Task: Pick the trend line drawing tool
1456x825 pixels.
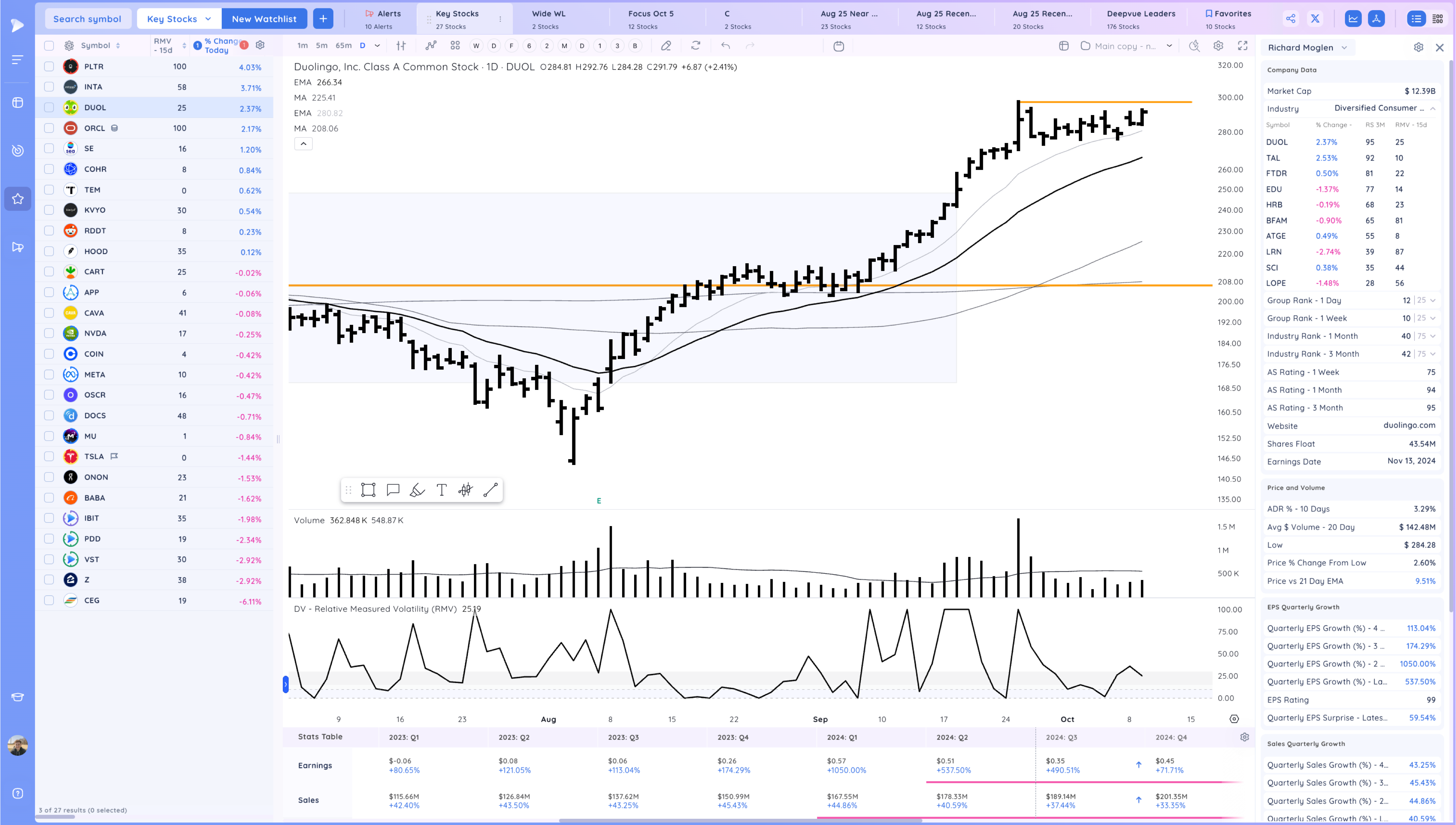Action: click(x=490, y=490)
